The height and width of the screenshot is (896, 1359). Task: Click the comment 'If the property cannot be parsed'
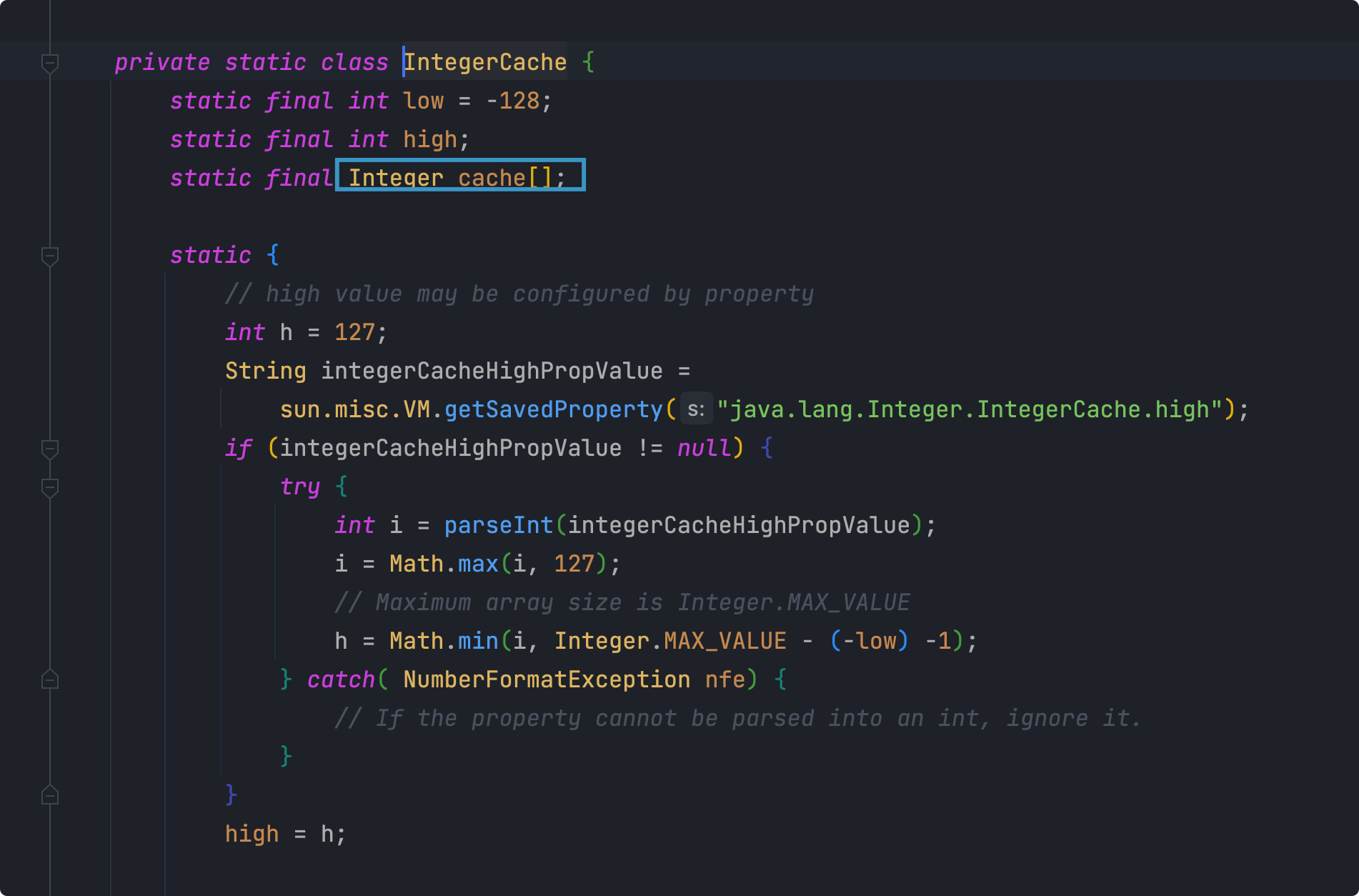(738, 718)
